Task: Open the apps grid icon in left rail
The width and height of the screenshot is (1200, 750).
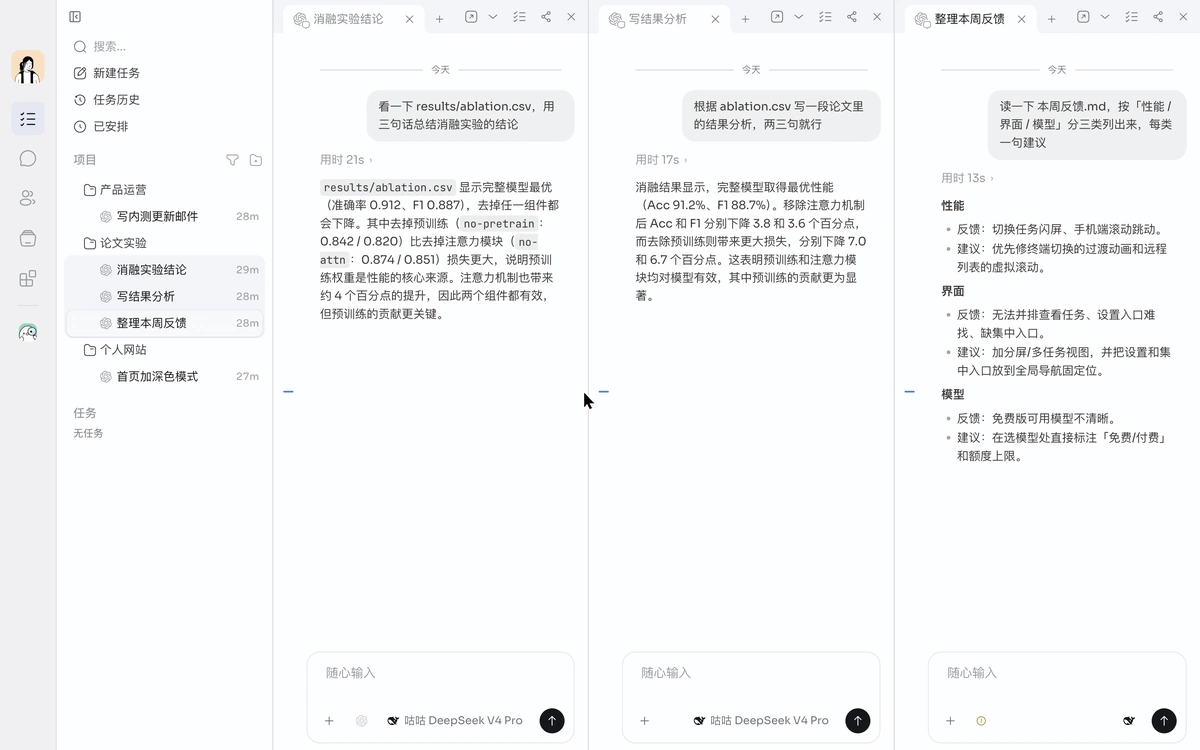Action: point(28,278)
